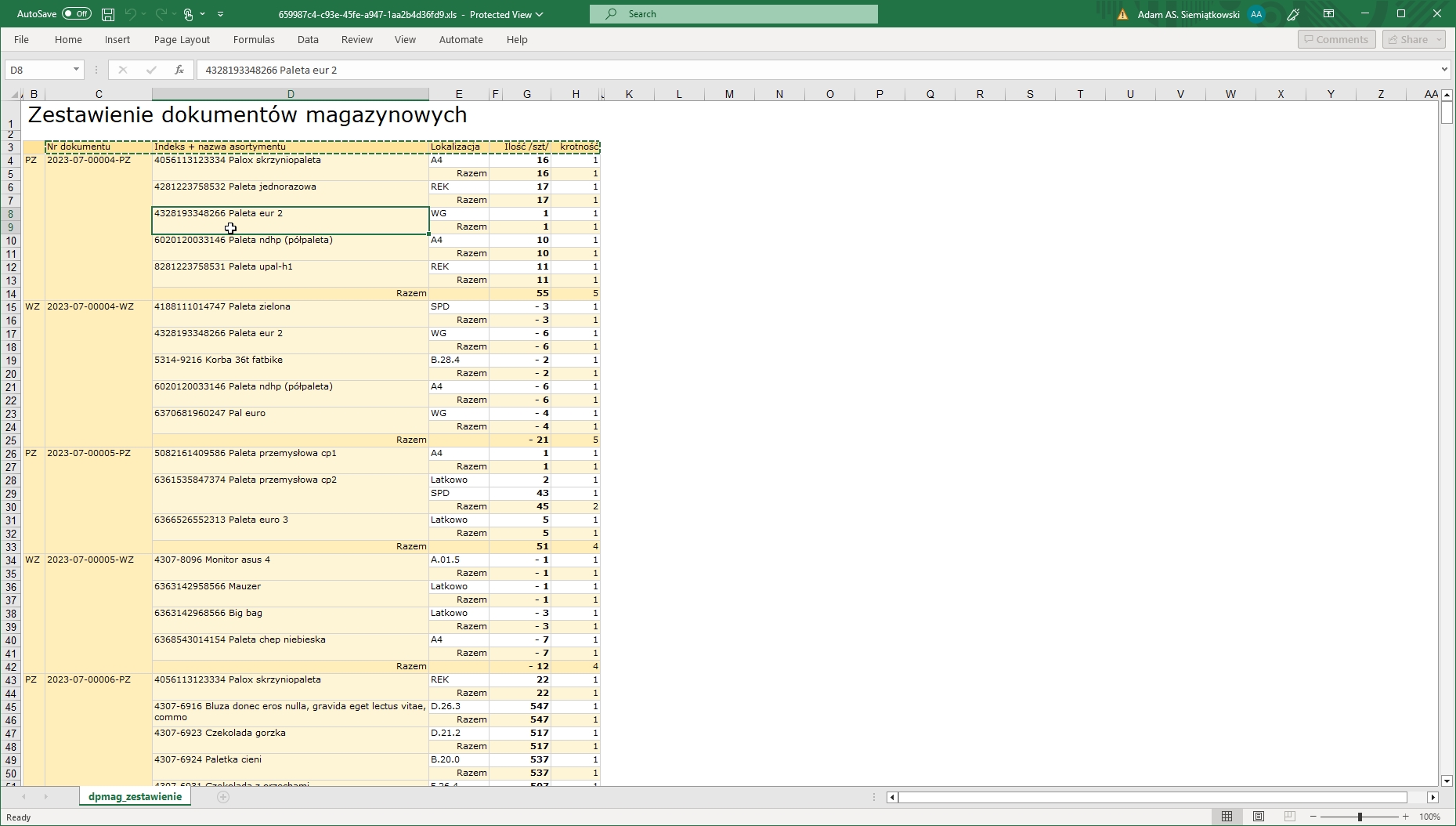Switch to Page Layout view in status bar

click(x=1259, y=817)
